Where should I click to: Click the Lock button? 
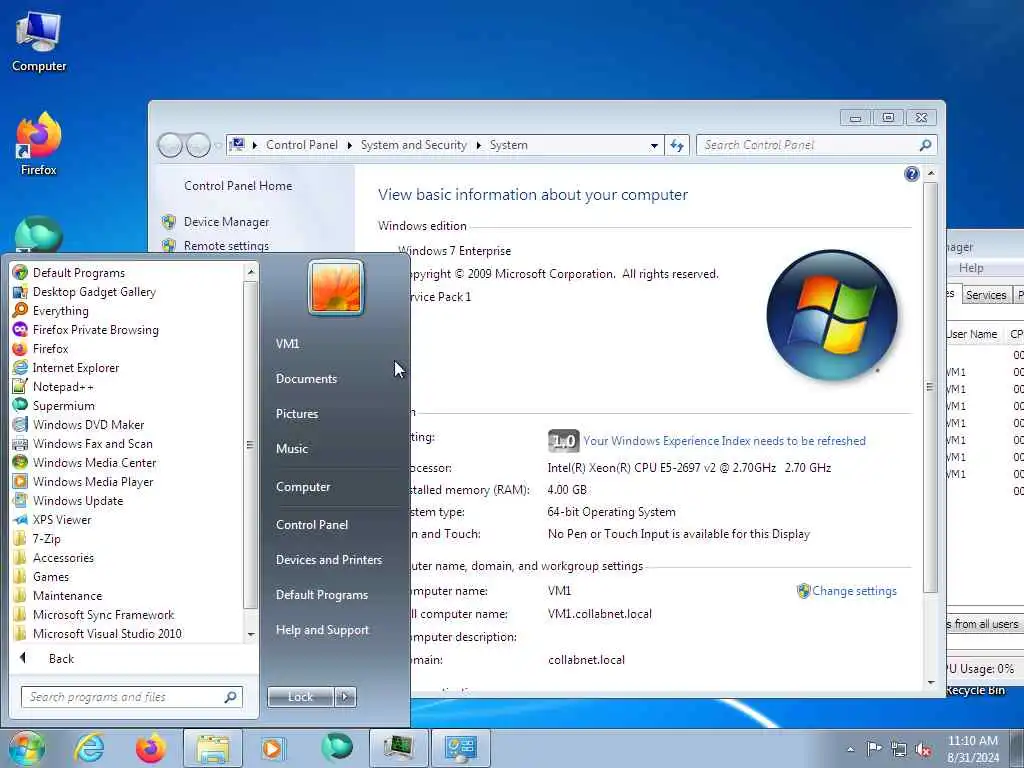[300, 697]
